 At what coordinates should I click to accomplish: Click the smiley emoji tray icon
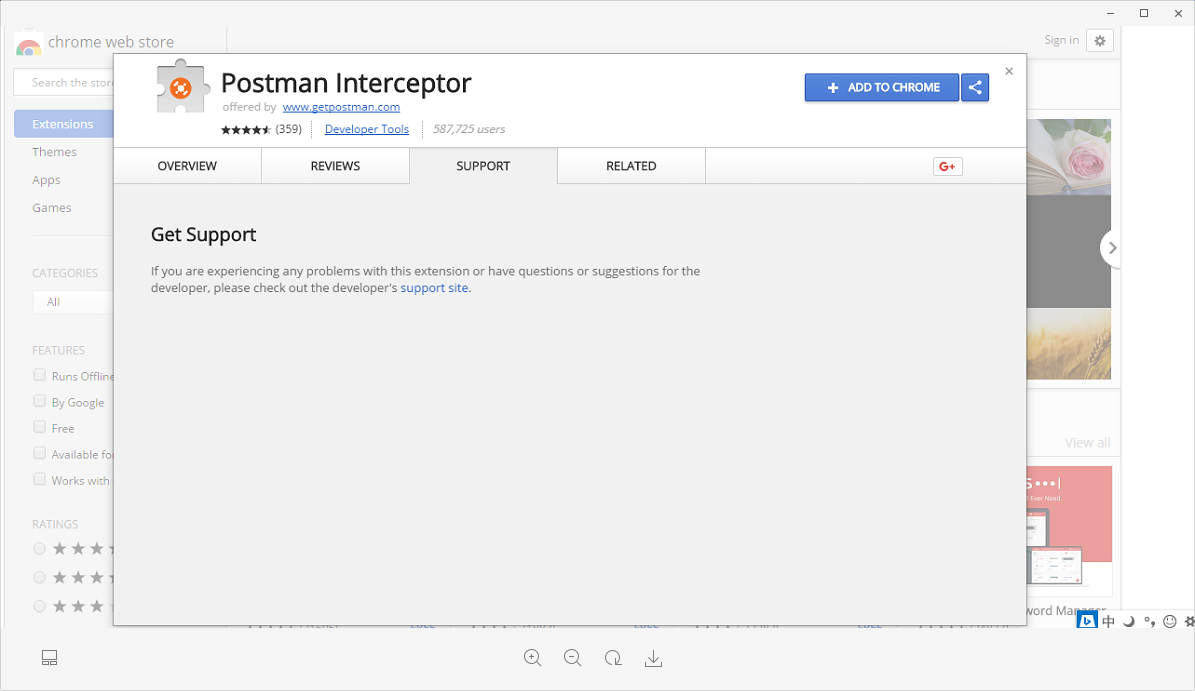point(1170,622)
